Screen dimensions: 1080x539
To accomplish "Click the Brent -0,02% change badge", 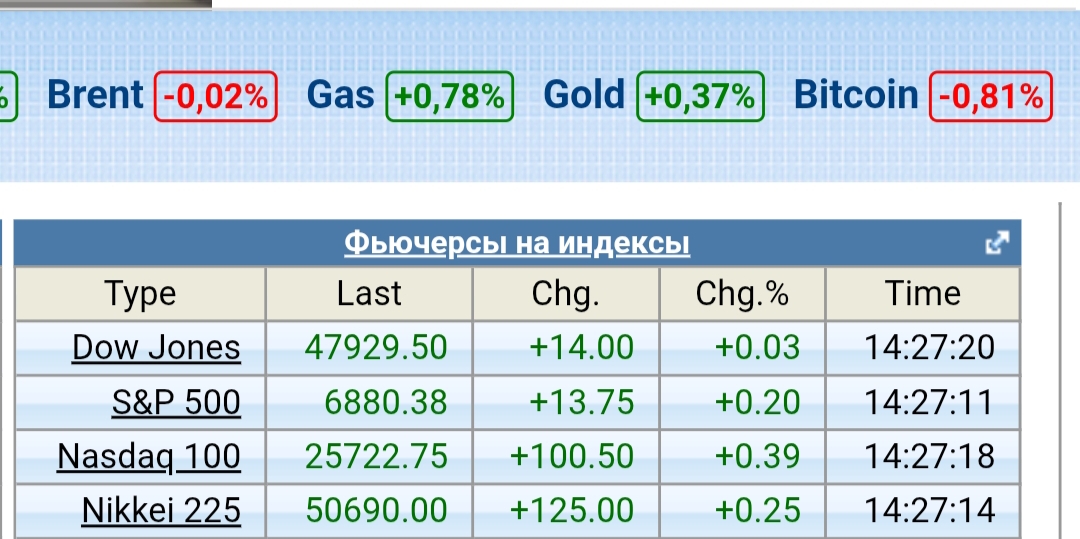I will click(215, 97).
